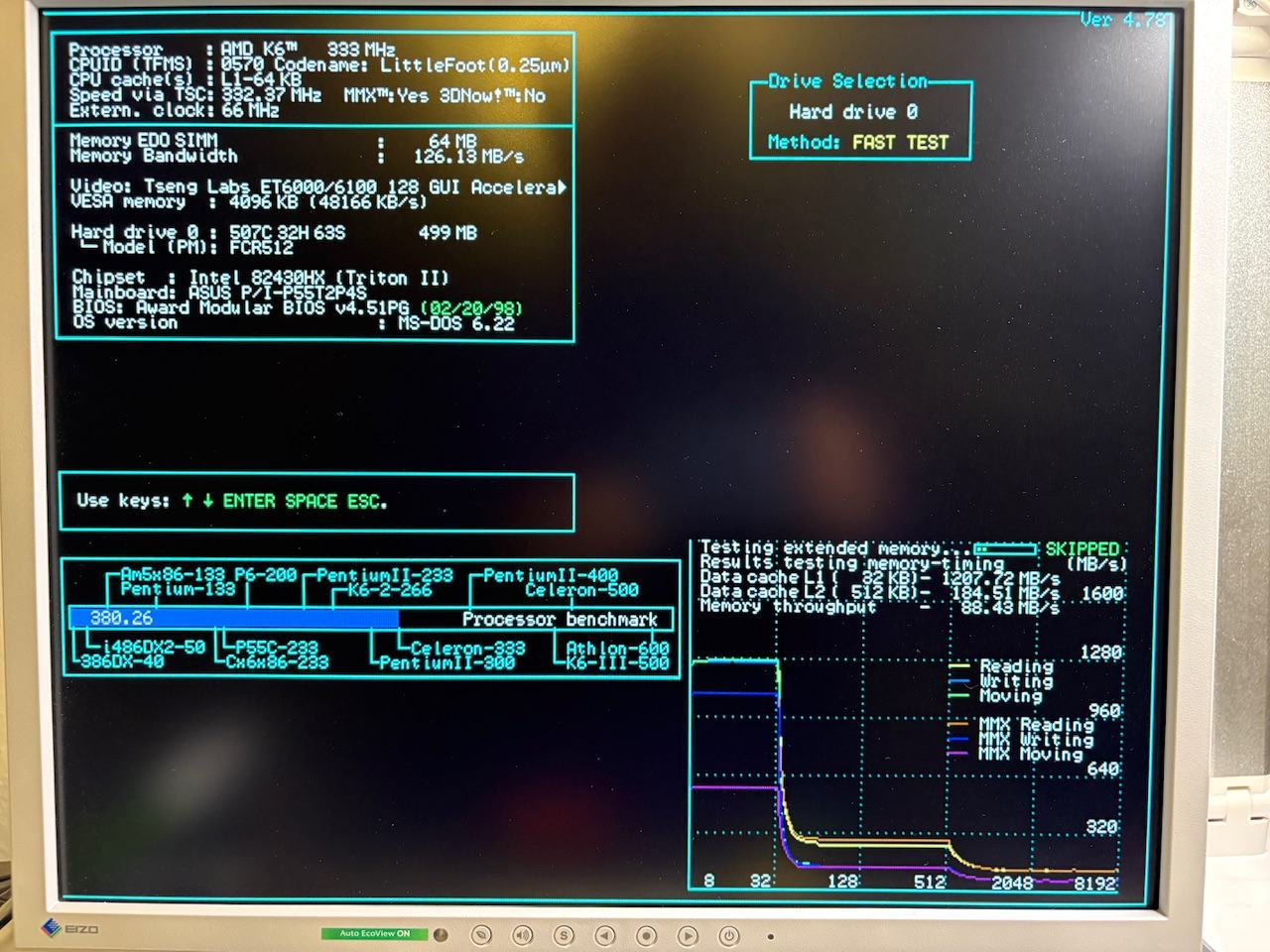The width and height of the screenshot is (1270, 952).
Task: Click the 128 x-axis label on graph
Action: (842, 881)
